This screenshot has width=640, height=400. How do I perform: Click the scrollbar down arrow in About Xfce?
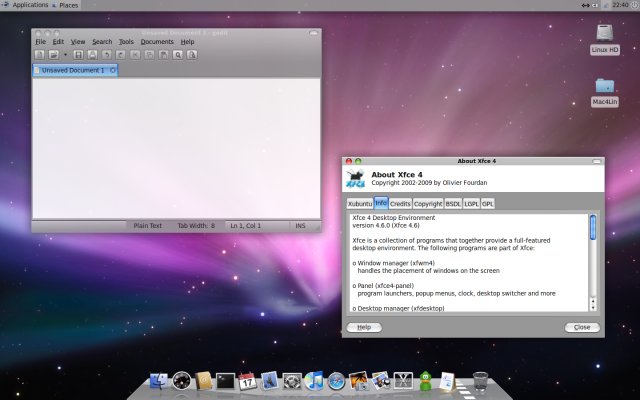(x=593, y=307)
